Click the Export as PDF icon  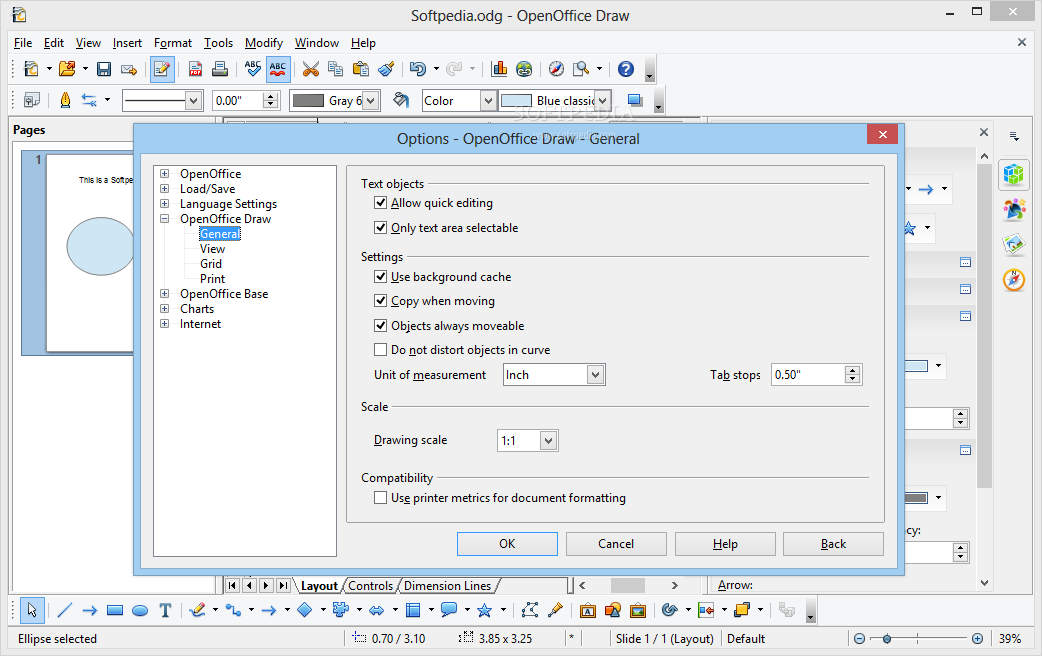(x=195, y=69)
